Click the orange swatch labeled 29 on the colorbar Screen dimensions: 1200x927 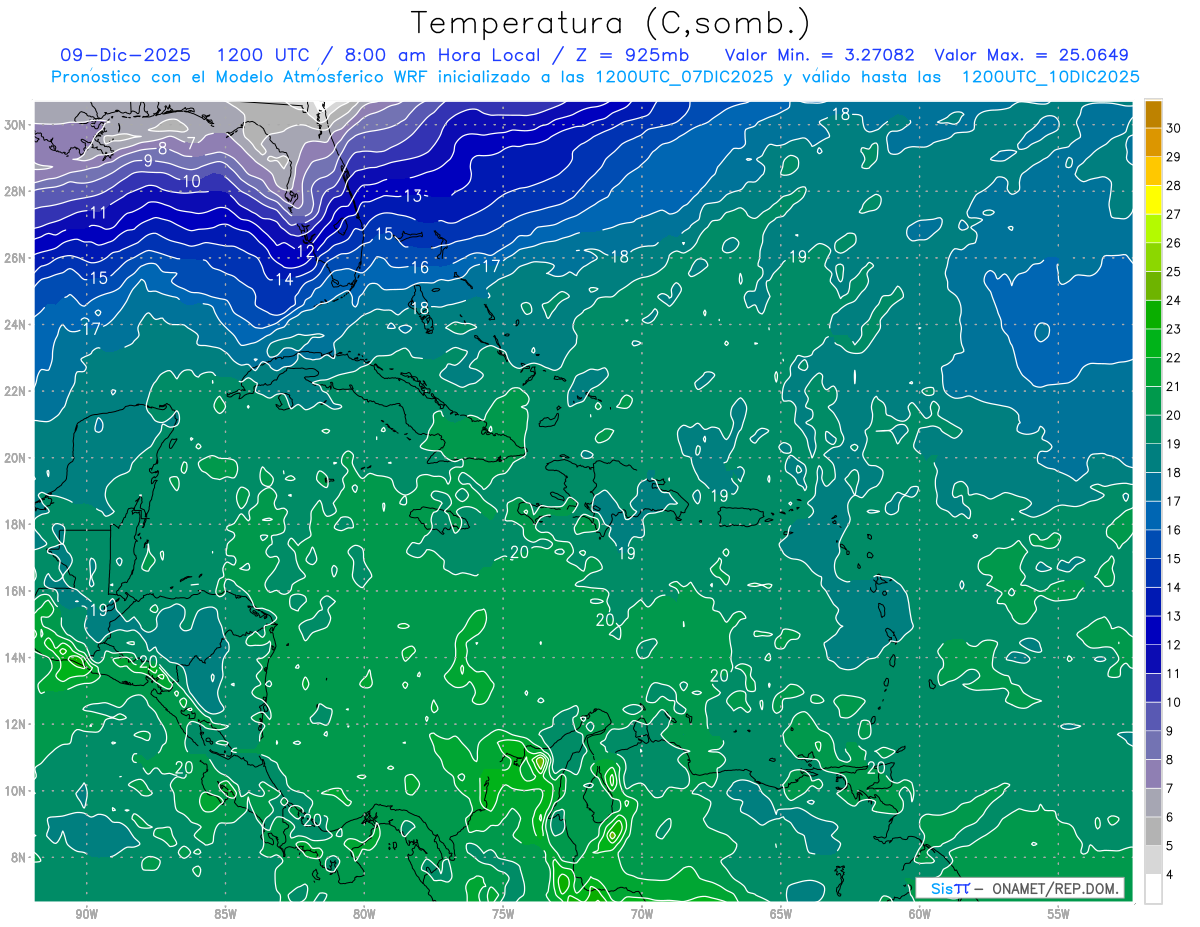point(1154,142)
